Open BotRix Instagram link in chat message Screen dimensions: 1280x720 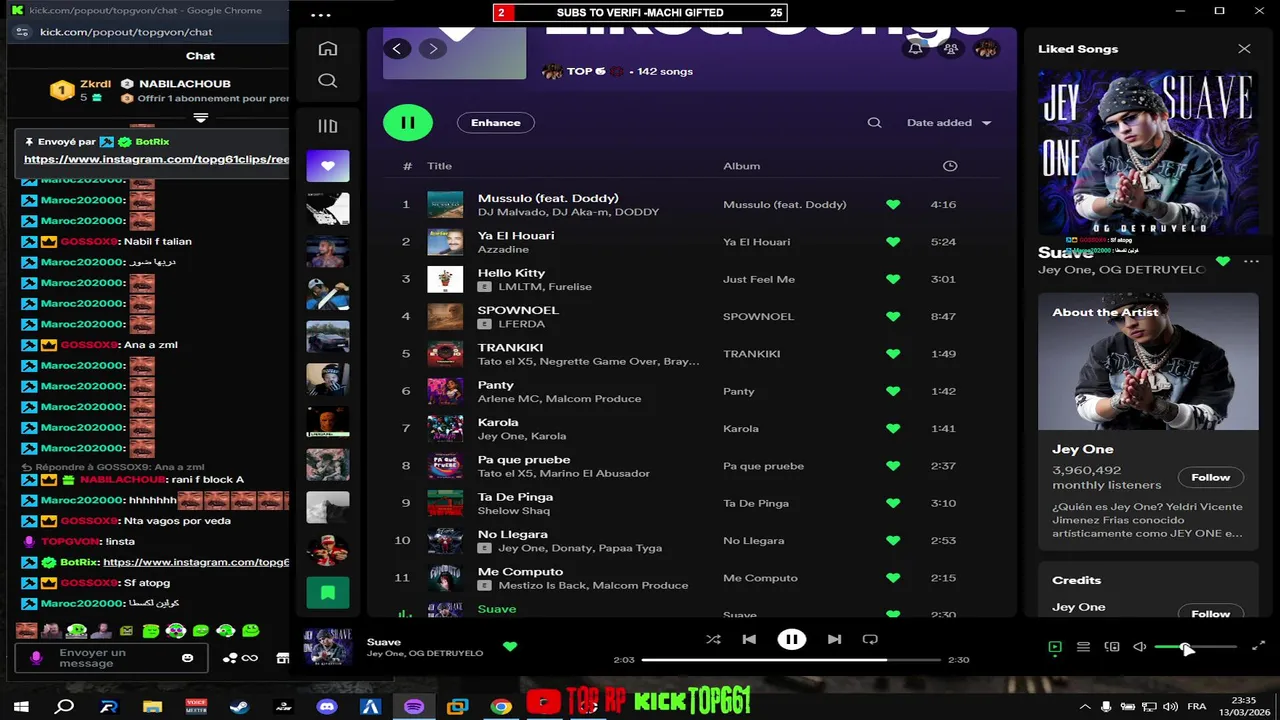196,562
